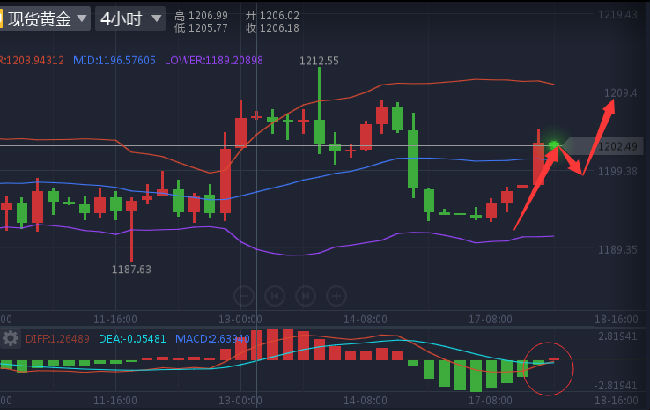Image resolution: width=650 pixels, height=410 pixels.
Task: Click the current price tag 1202.49
Action: tap(617, 147)
